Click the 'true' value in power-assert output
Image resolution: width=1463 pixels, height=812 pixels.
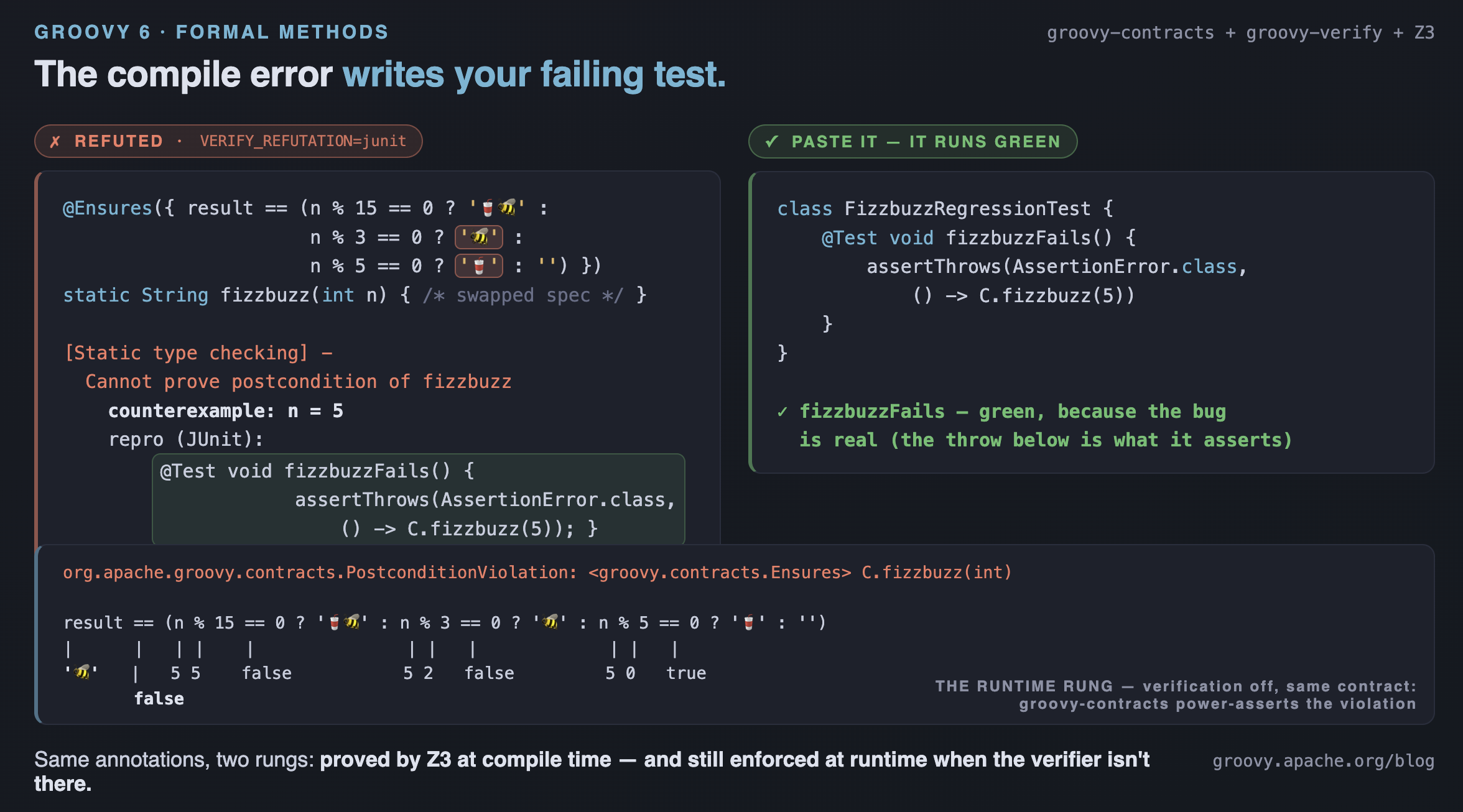click(686, 673)
